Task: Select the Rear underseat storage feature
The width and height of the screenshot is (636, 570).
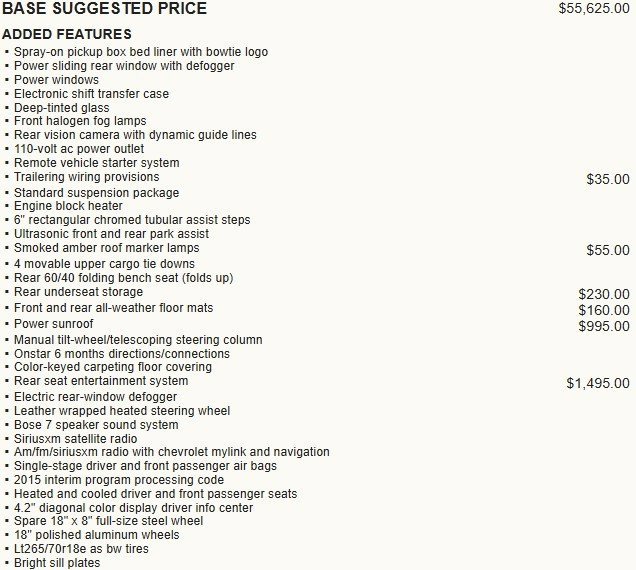Action: coord(78,292)
